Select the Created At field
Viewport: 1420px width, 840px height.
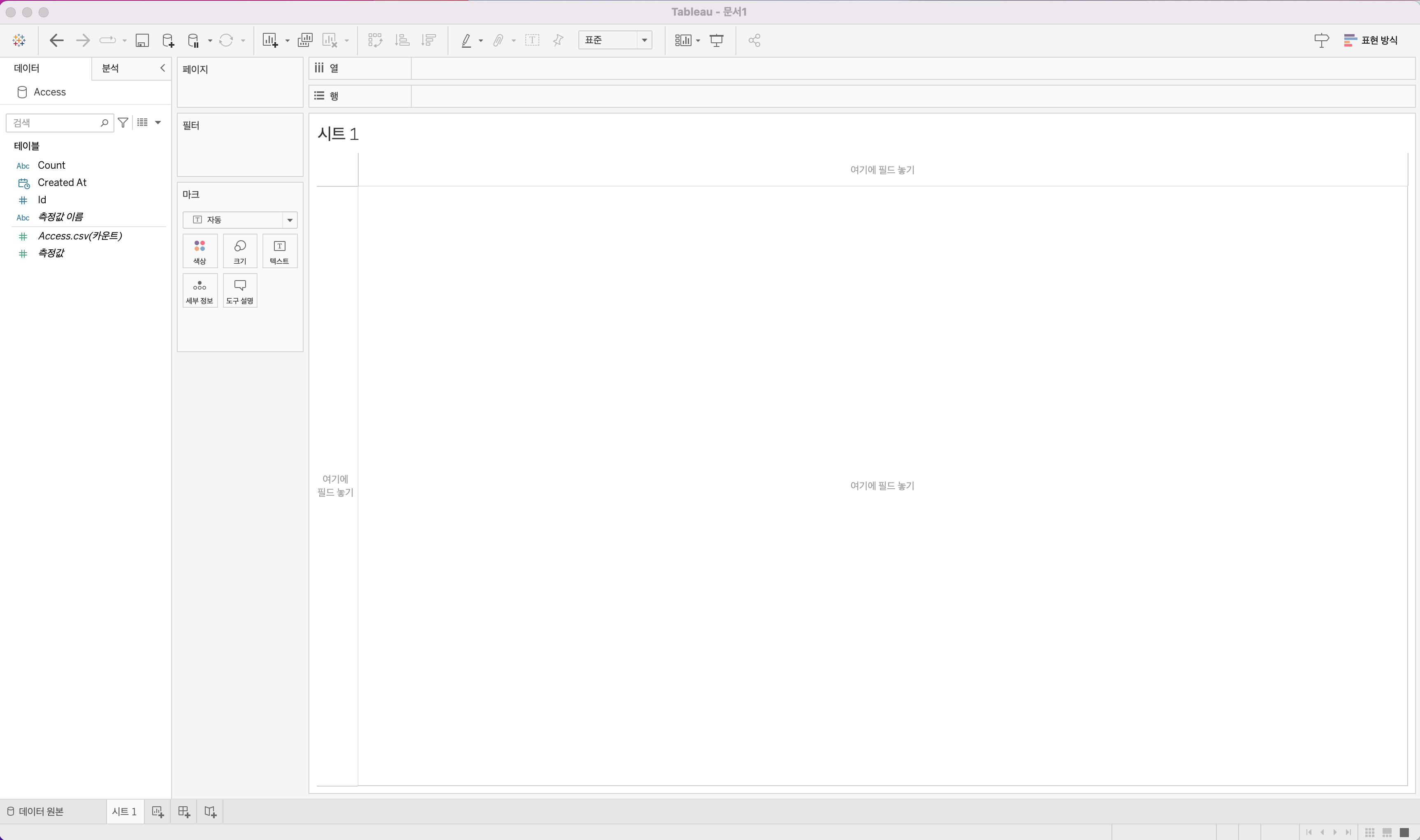click(x=62, y=182)
